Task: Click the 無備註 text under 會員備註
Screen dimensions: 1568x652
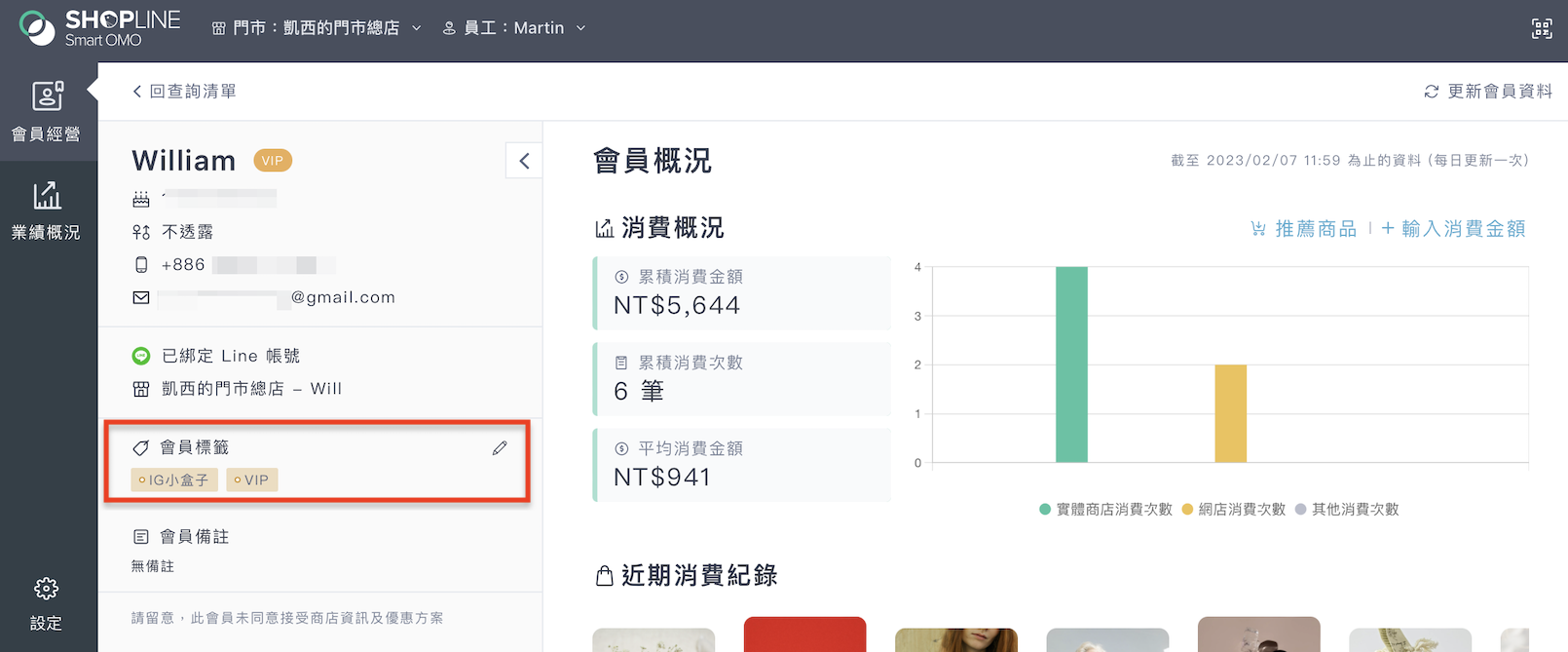Action: point(153,566)
